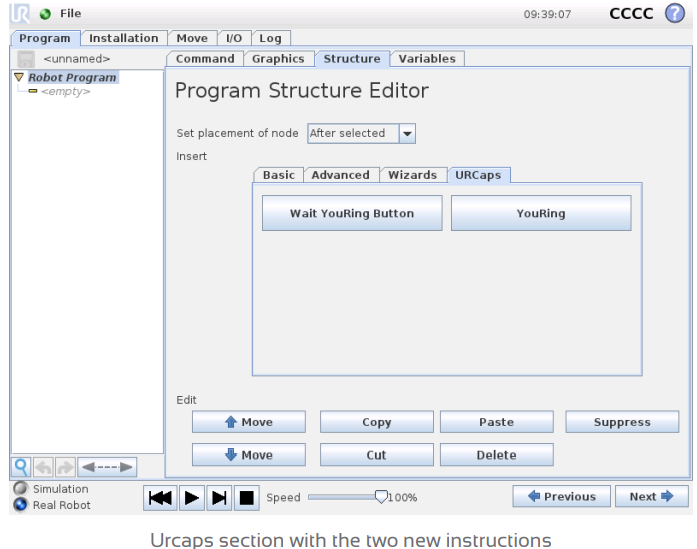Viewport: 697px width, 549px height.
Task: Start the program with the play button
Action: 192,498
